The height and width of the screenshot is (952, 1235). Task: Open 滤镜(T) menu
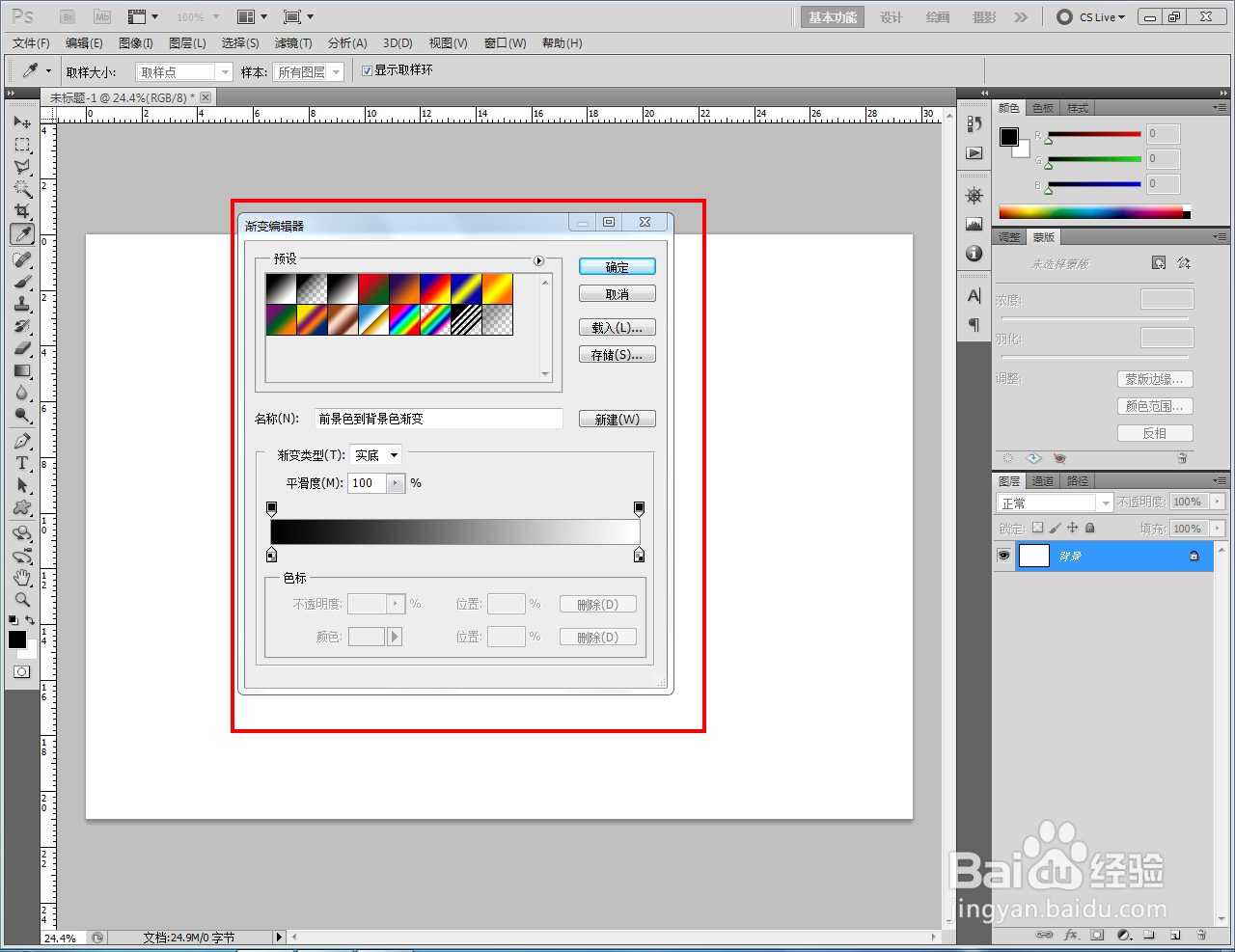coord(293,43)
